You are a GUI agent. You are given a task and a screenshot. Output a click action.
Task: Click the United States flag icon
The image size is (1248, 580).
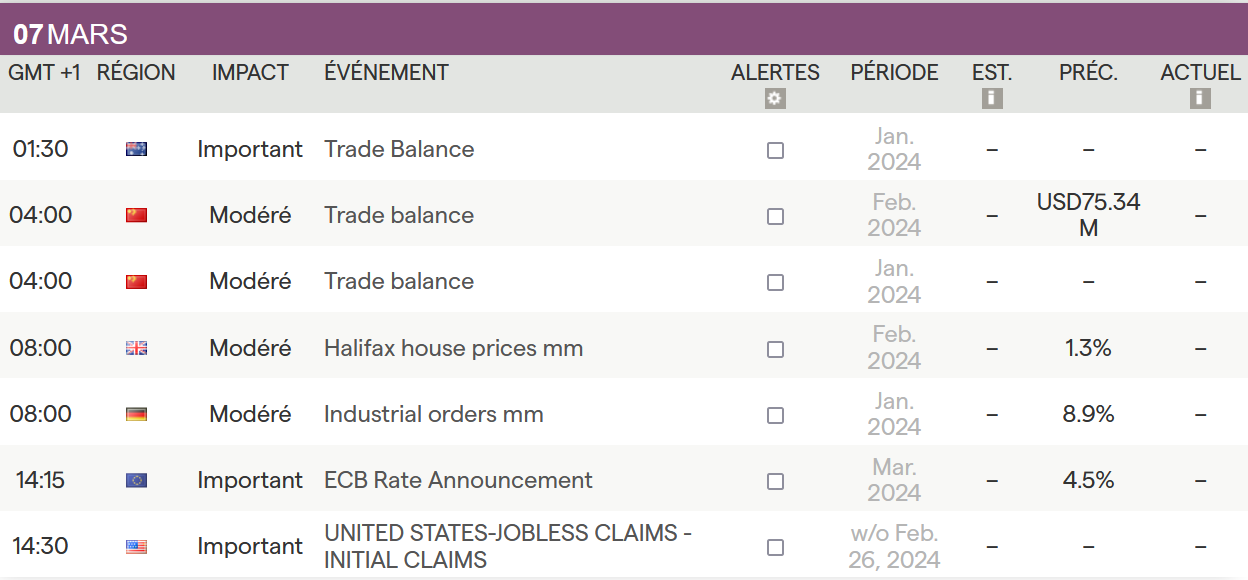click(136, 547)
